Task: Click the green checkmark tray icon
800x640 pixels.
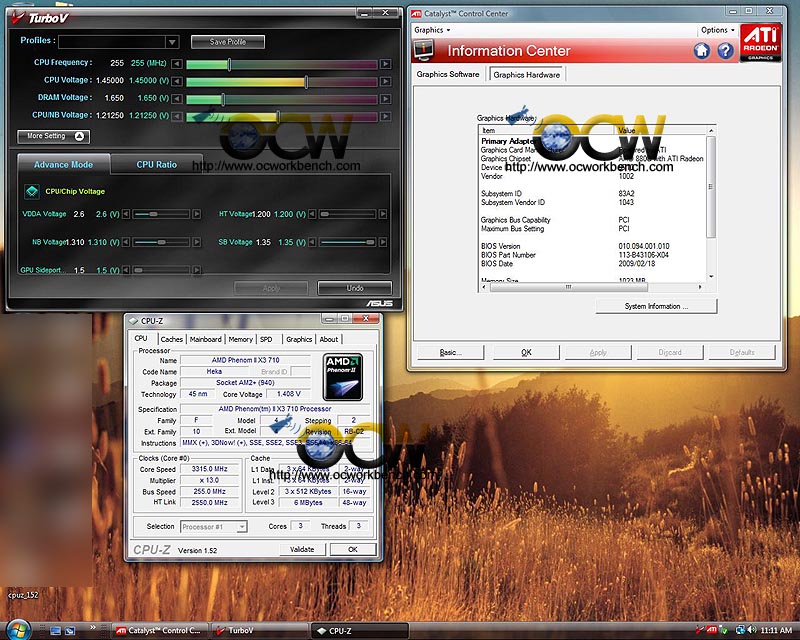Action: [723, 630]
